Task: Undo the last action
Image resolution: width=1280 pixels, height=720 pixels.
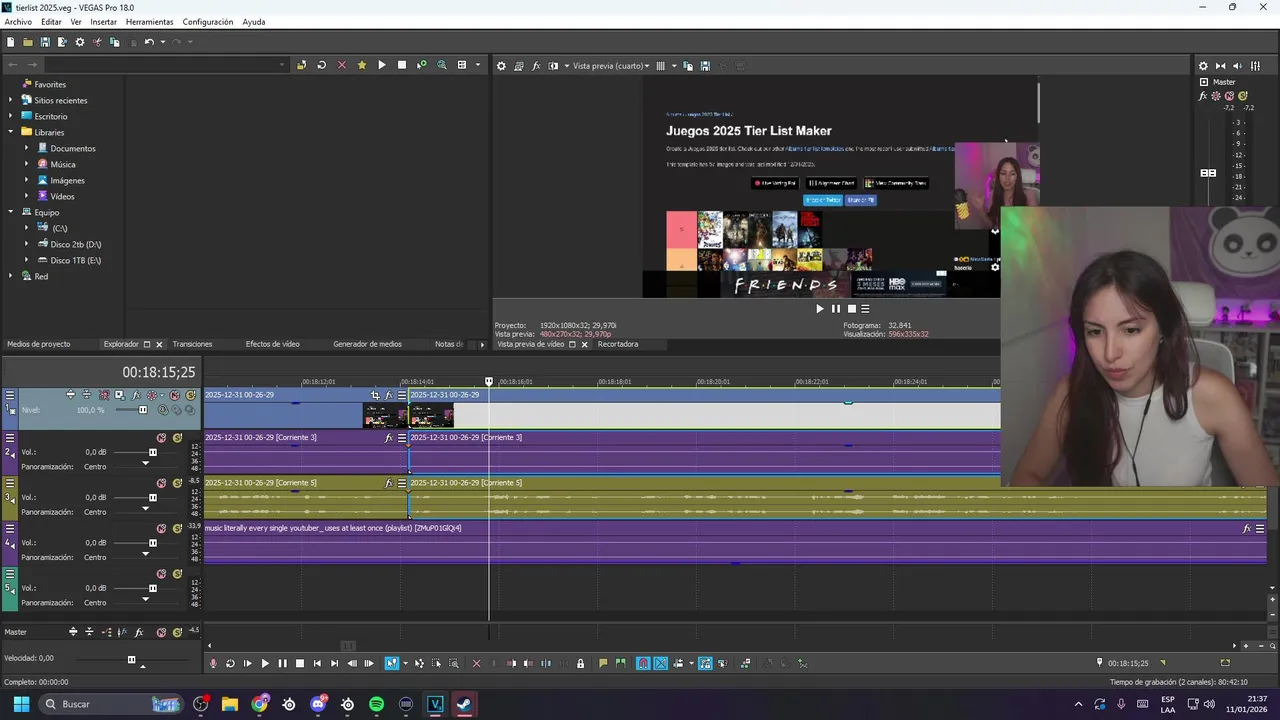Action: click(x=149, y=42)
